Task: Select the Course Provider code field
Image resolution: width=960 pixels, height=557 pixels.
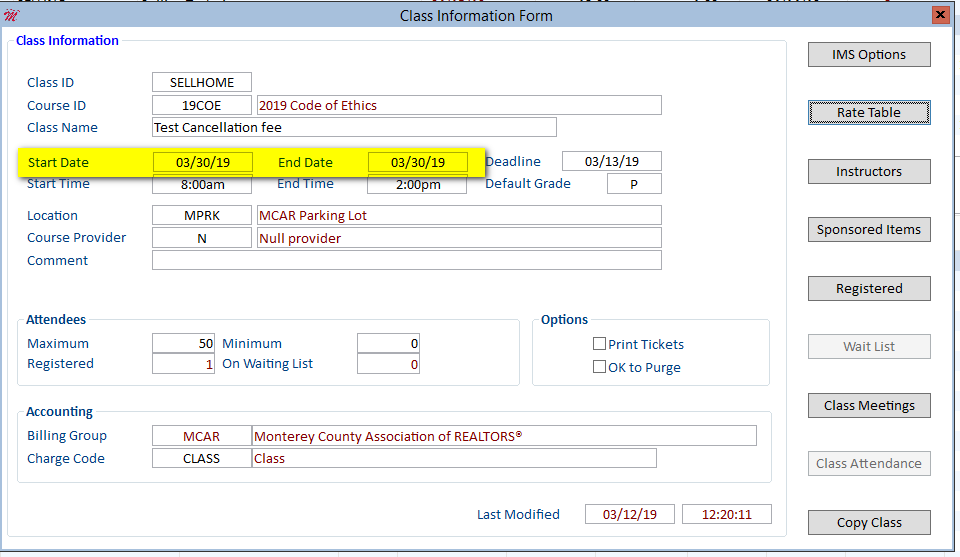Action: point(201,238)
